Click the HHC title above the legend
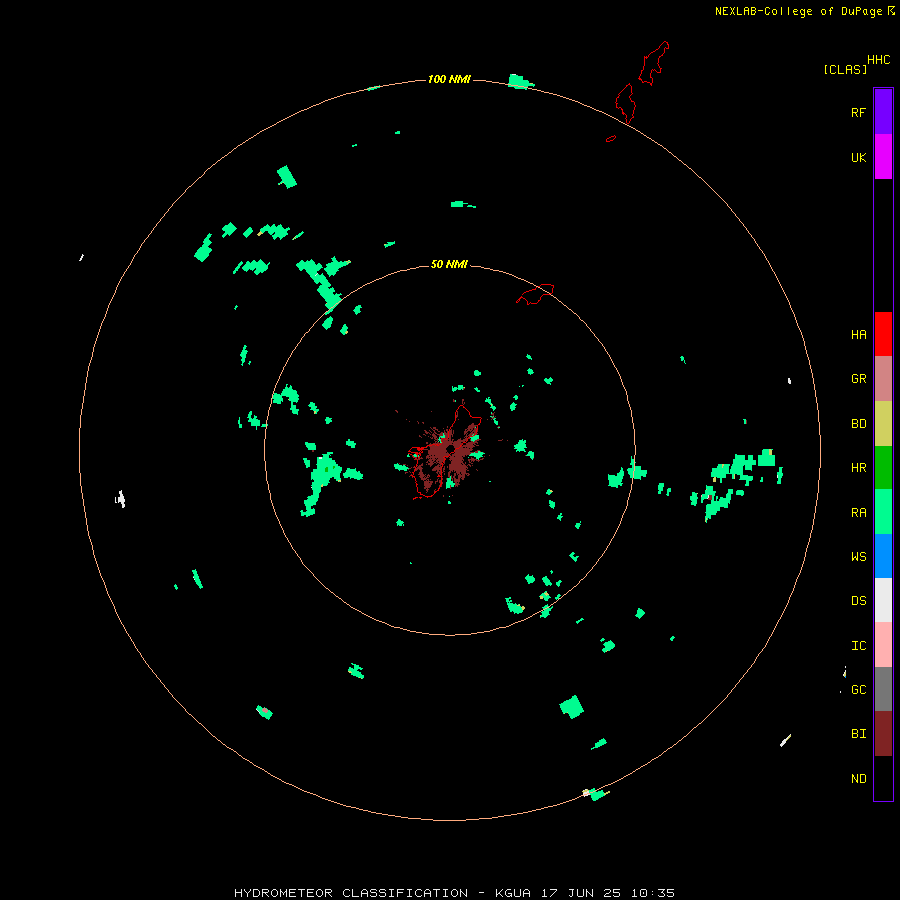900x900 pixels. (x=878, y=60)
